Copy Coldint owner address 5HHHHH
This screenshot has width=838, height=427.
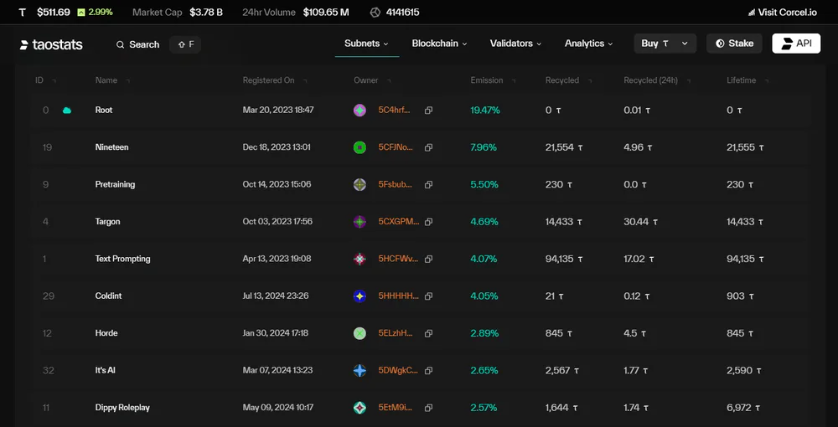pyautogui.click(x=428, y=296)
